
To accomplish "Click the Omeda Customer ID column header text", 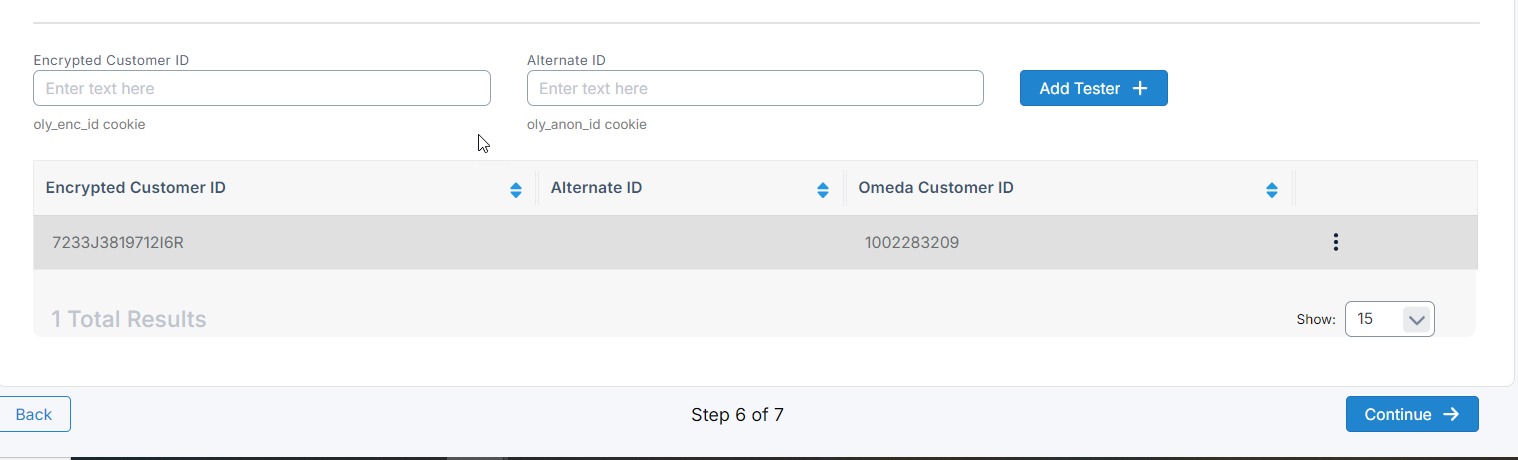I will (x=936, y=188).
